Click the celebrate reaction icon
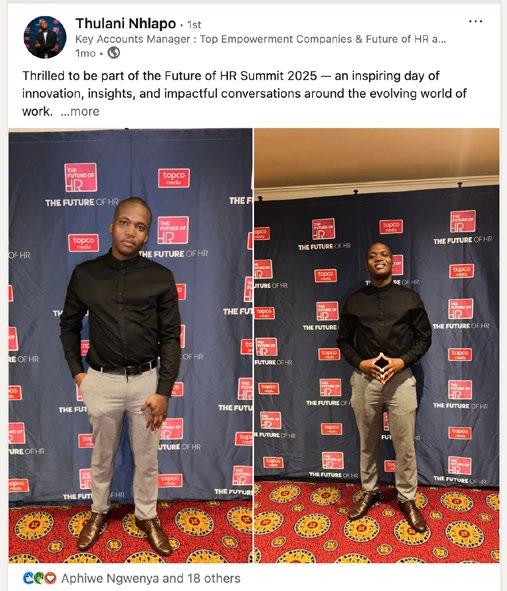Screen dimensions: 507x591 [39, 578]
